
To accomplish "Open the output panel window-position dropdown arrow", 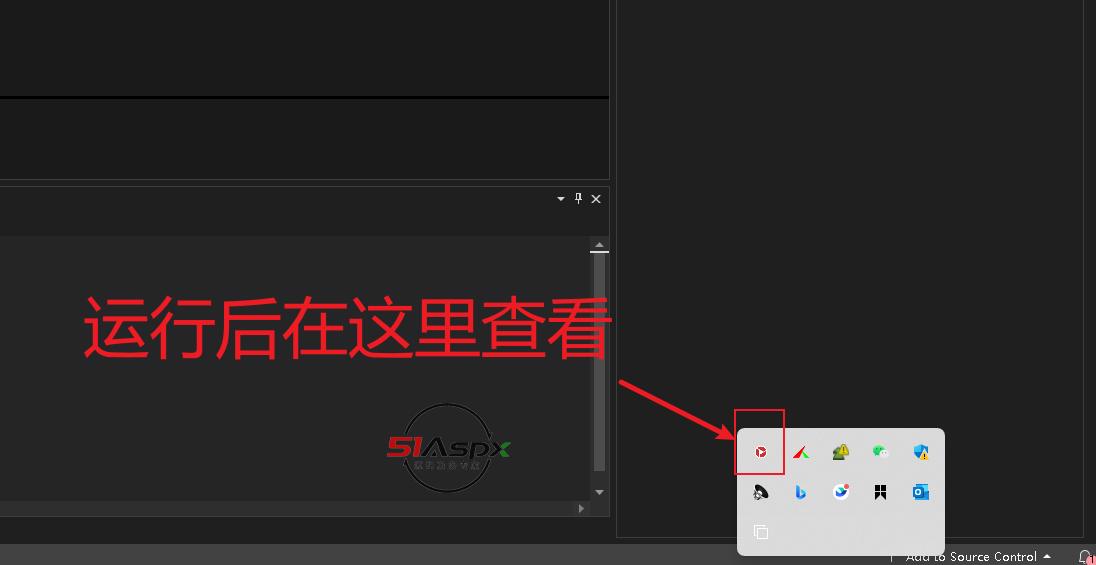I will click(561, 199).
